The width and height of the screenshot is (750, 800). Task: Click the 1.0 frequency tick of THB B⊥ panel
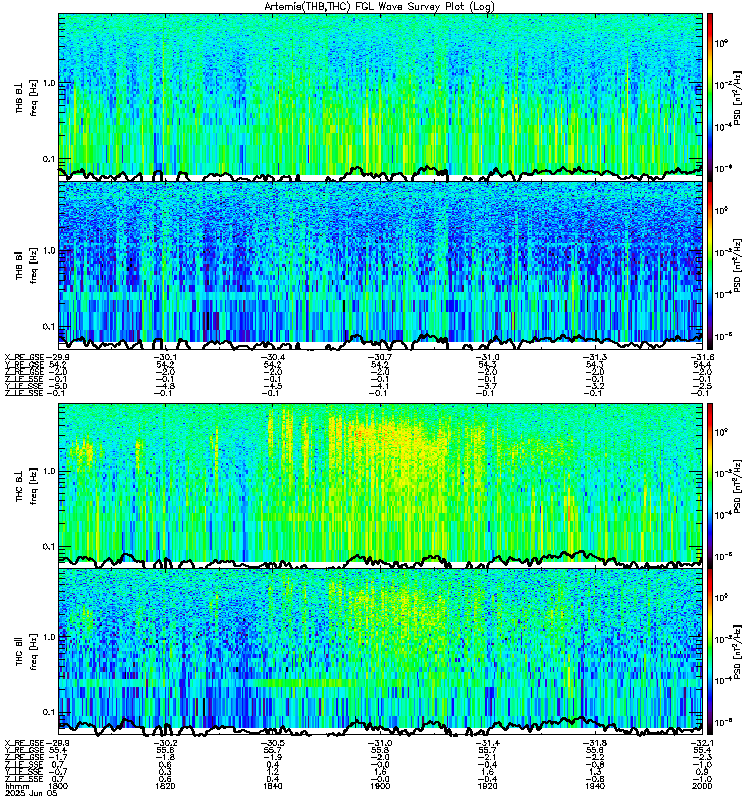[x=49, y=83]
